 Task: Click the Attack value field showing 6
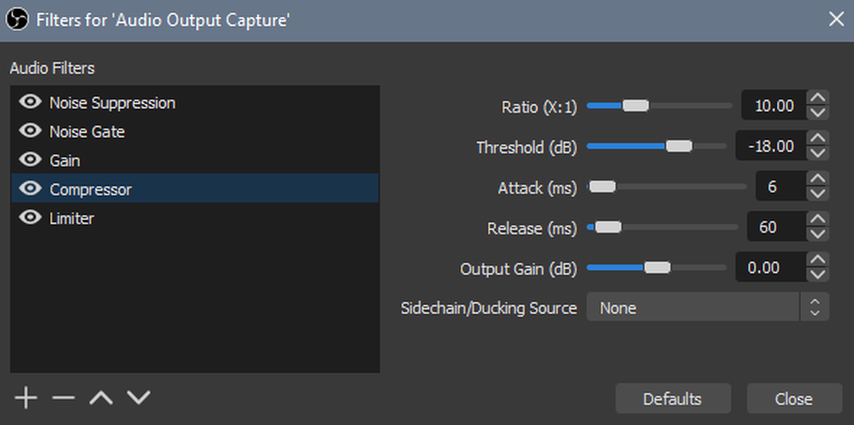782,186
